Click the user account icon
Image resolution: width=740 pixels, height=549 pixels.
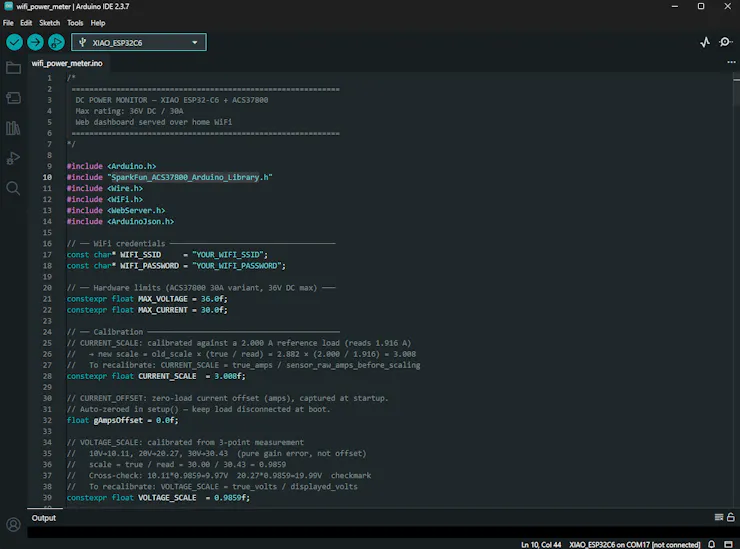pos(13,524)
